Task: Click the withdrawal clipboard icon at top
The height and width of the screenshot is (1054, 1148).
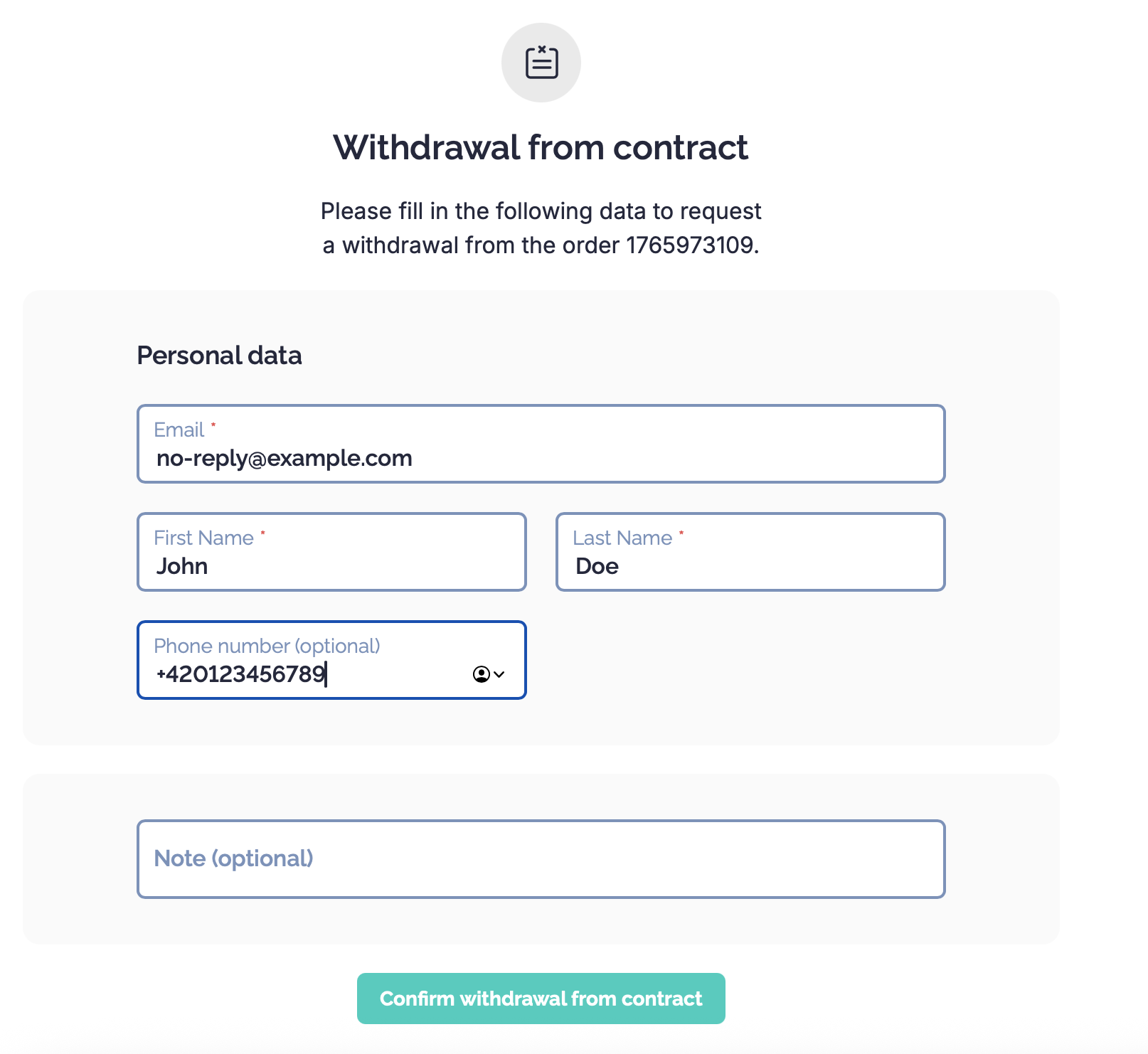Action: [541, 63]
